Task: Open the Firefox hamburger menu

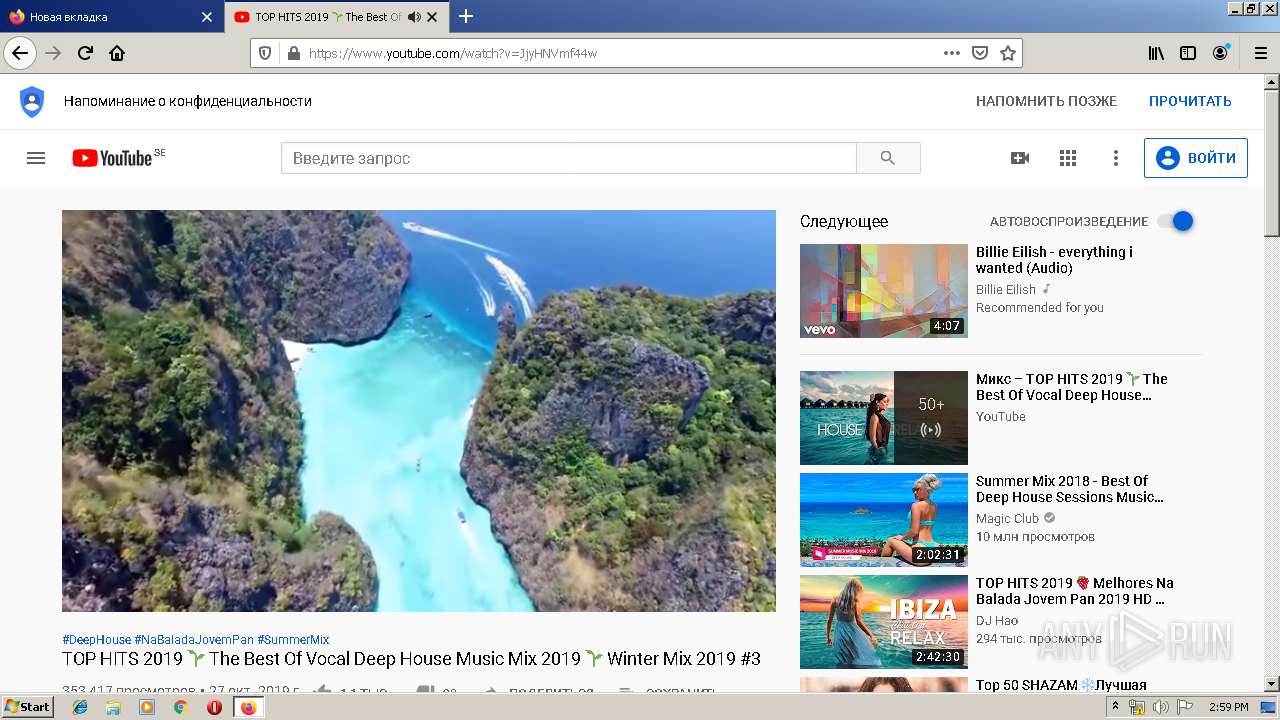Action: coord(1260,53)
